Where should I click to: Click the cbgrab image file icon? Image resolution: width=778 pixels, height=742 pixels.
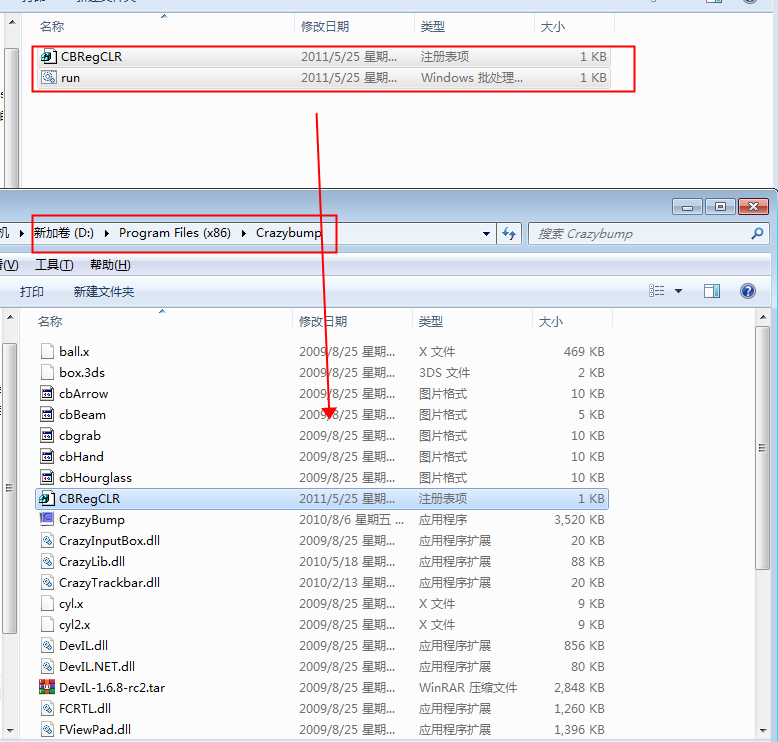[47, 435]
